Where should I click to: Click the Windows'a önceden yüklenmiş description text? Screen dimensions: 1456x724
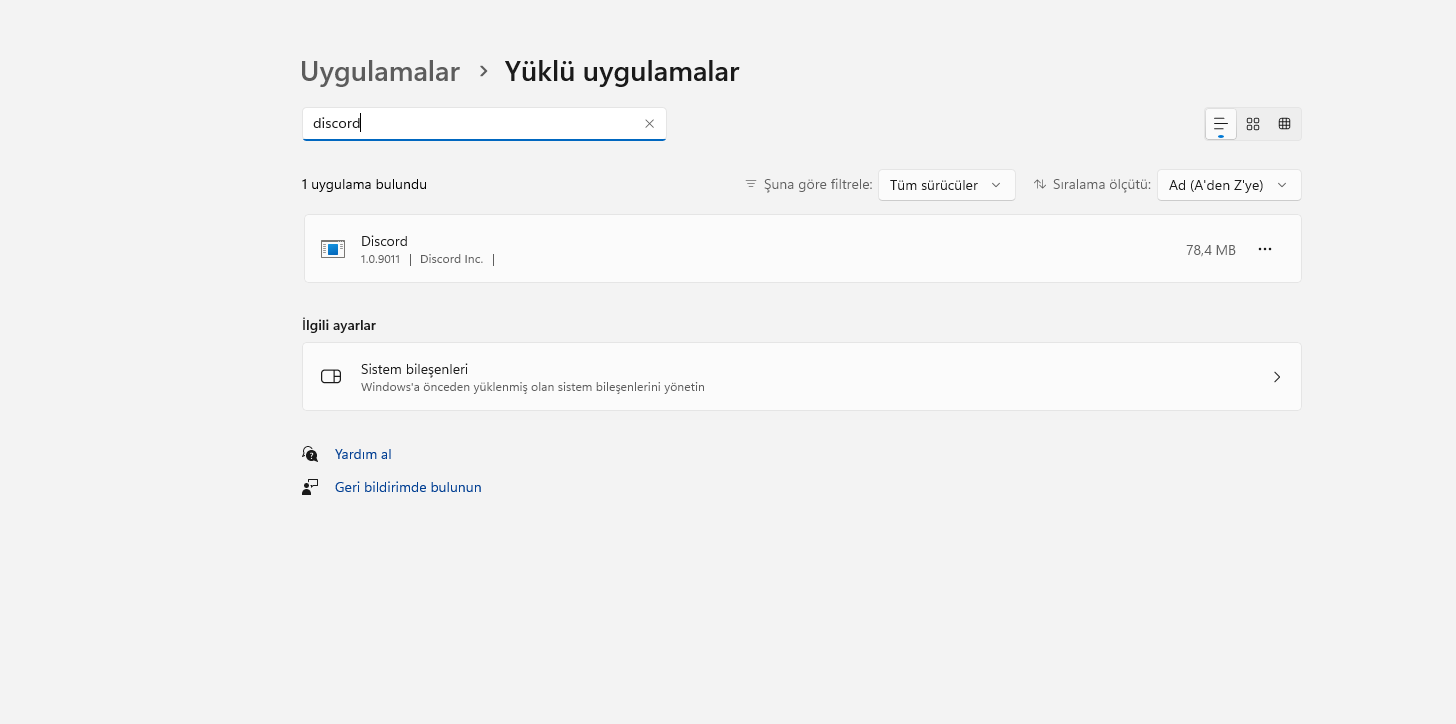(x=533, y=387)
